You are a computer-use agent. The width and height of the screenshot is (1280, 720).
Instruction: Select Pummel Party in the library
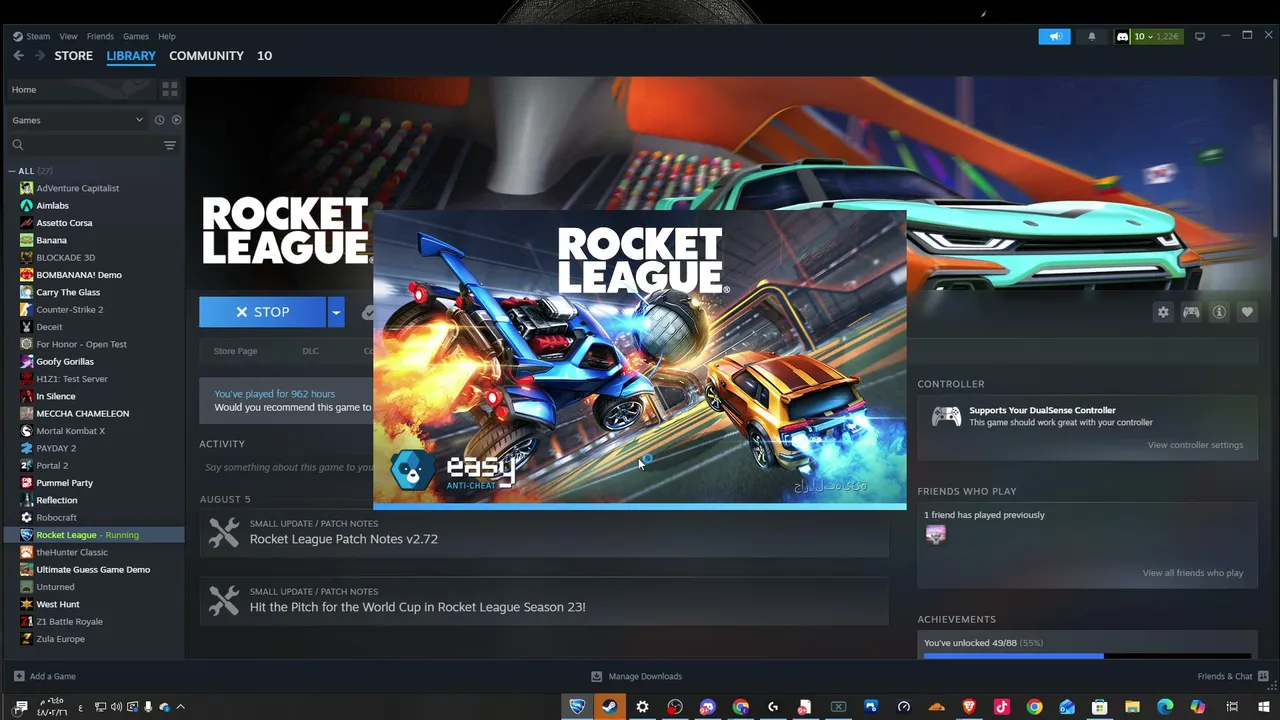(x=64, y=483)
